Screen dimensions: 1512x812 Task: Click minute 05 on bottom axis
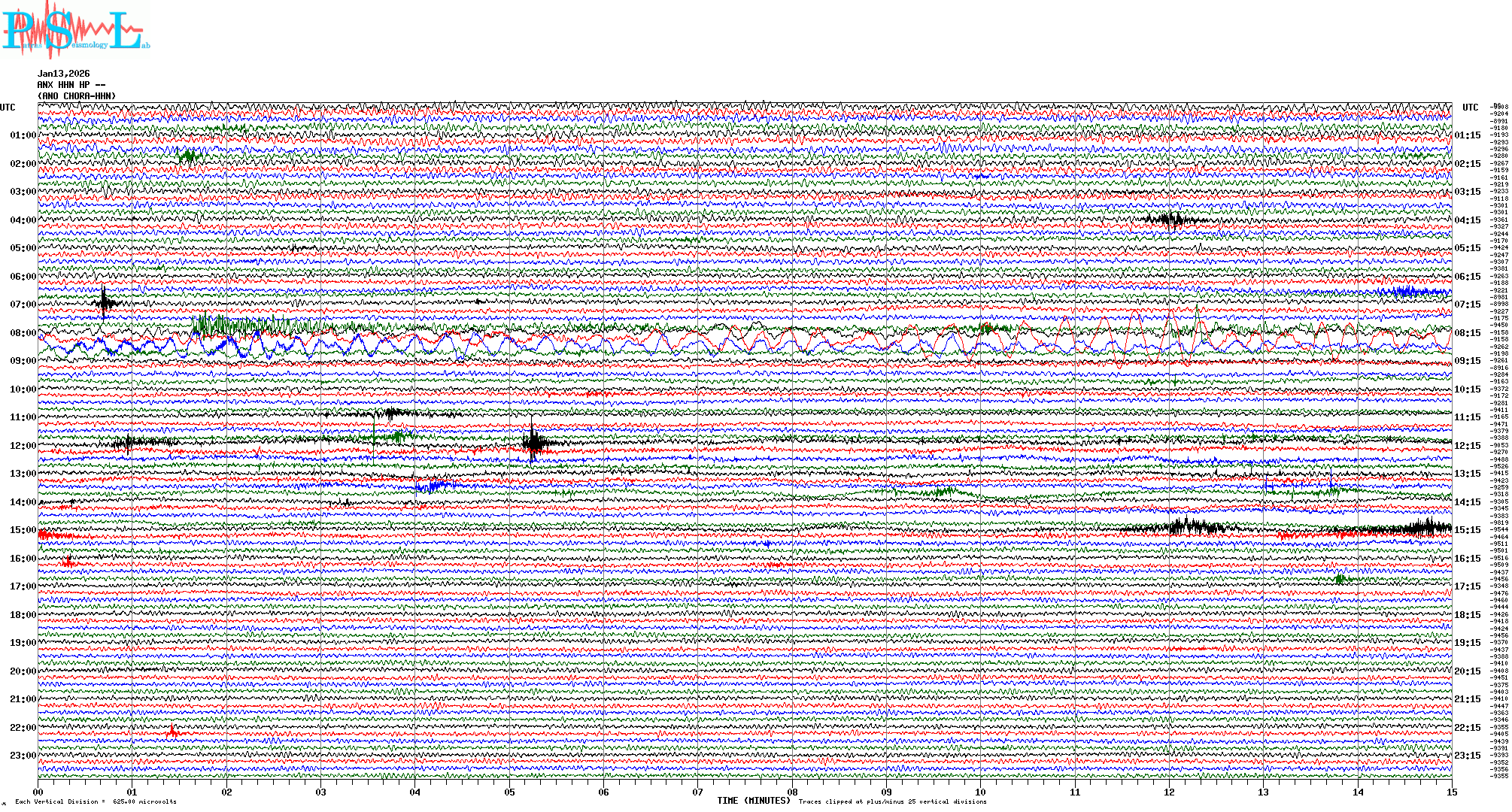coord(509,792)
